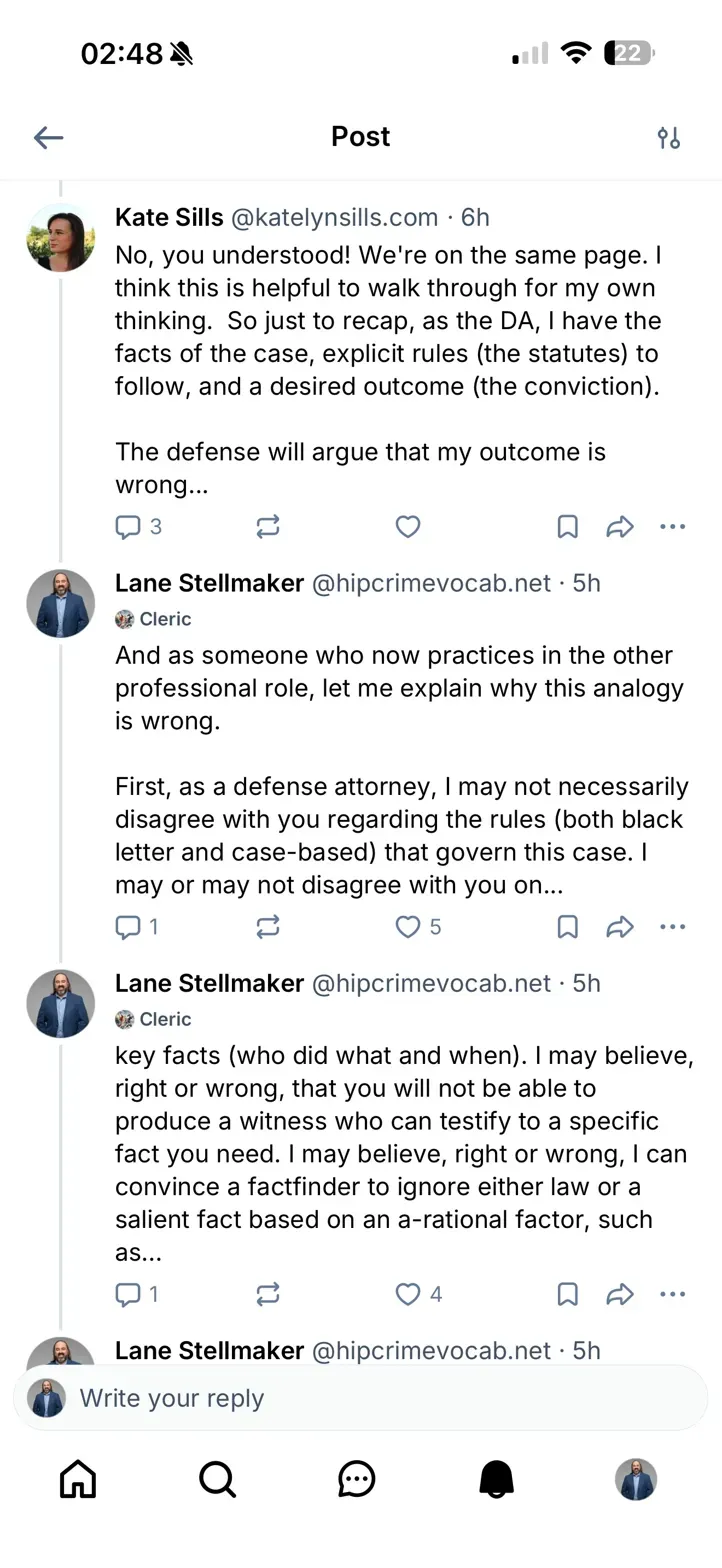Screen dimensions: 722x1568
Task: Tap the Write your reply field
Action: point(360,1396)
